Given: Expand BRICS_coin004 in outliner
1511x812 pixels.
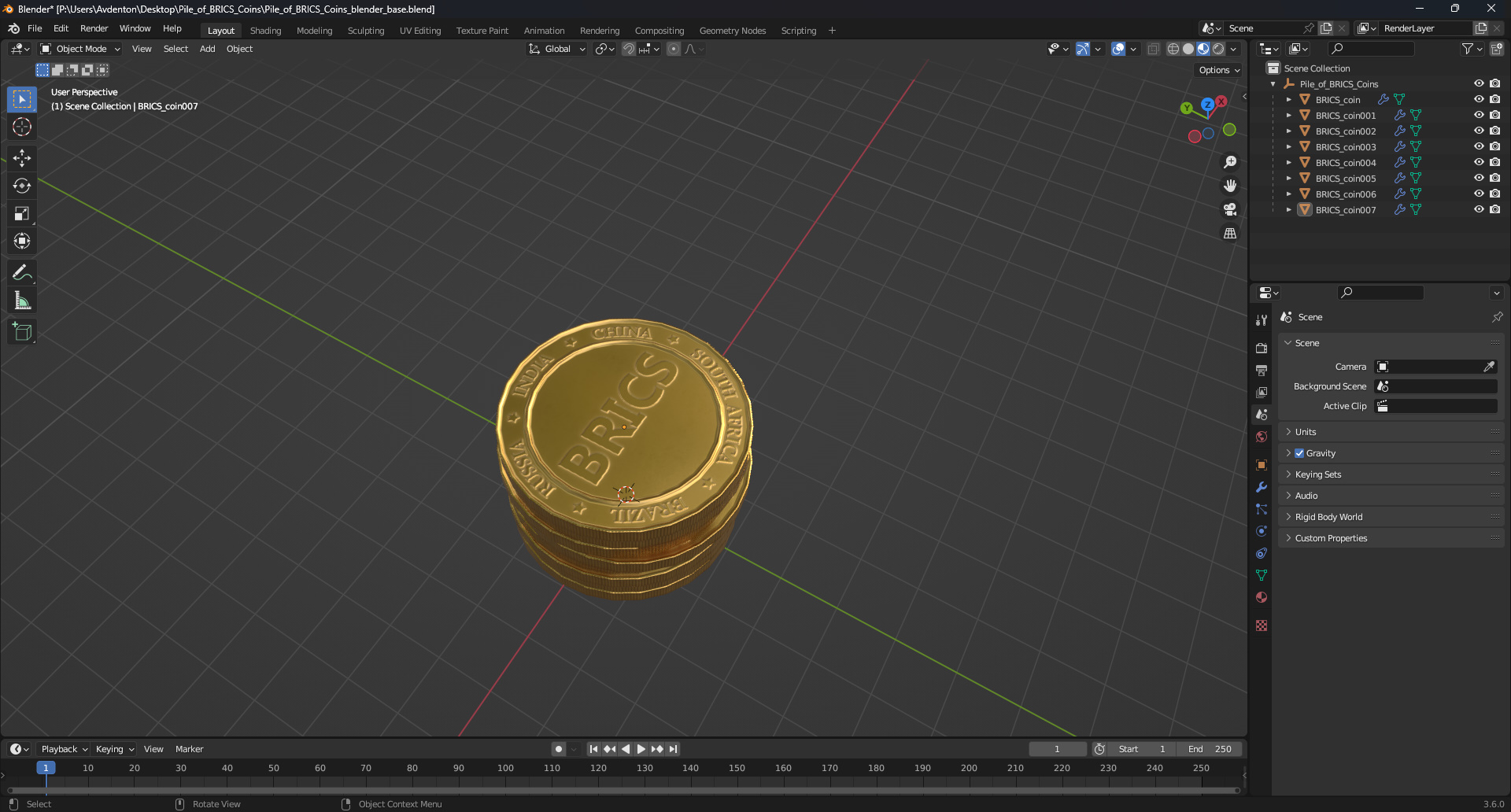Looking at the screenshot, I should [x=1288, y=162].
